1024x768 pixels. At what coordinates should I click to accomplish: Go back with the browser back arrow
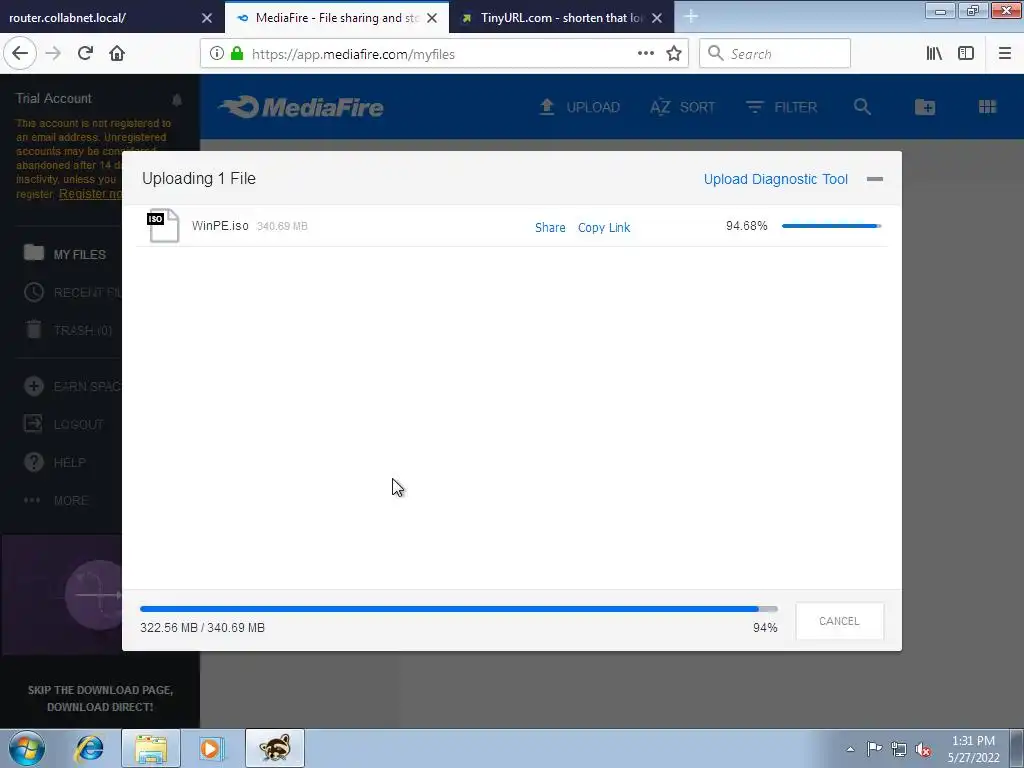(x=20, y=54)
